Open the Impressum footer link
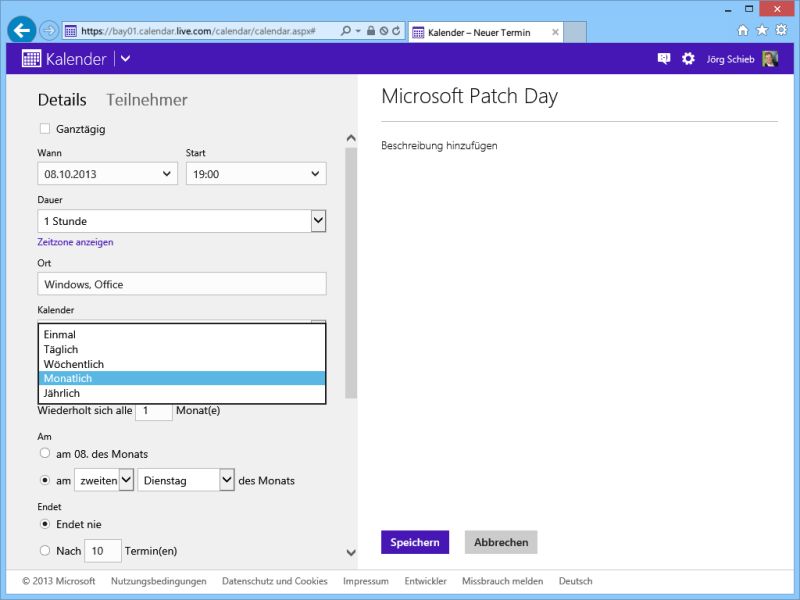 tap(366, 581)
